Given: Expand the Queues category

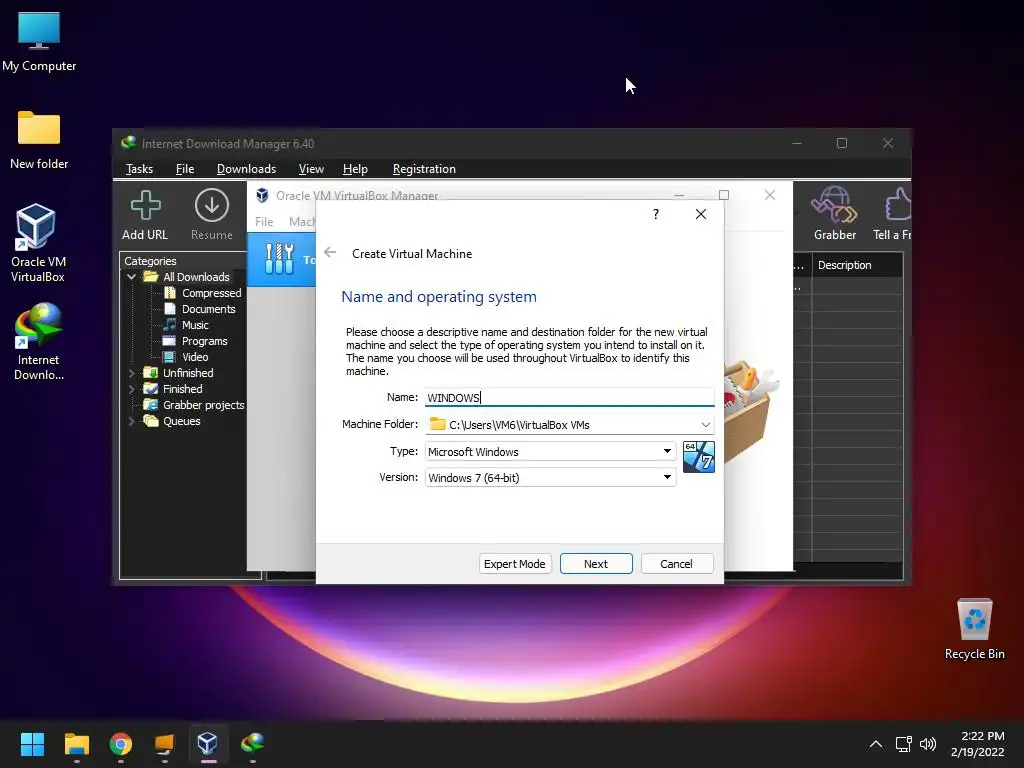Looking at the screenshot, I should coord(131,421).
